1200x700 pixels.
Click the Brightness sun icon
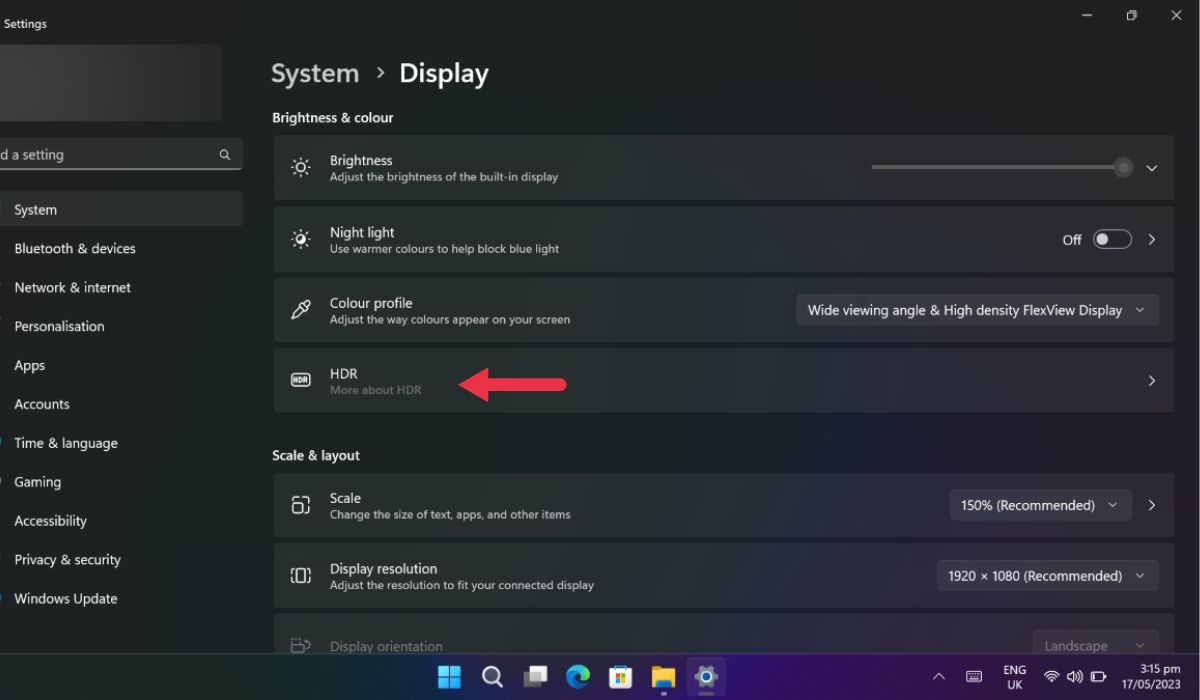tap(300, 167)
